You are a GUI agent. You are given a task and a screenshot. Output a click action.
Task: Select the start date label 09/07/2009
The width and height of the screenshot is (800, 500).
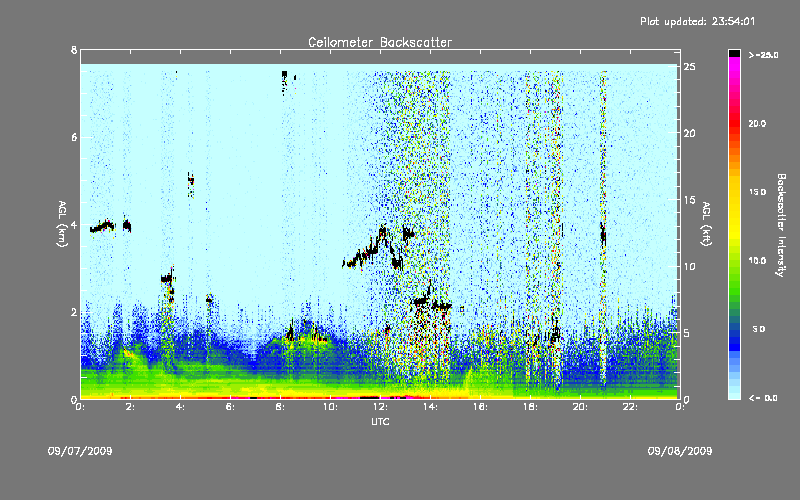(80, 451)
